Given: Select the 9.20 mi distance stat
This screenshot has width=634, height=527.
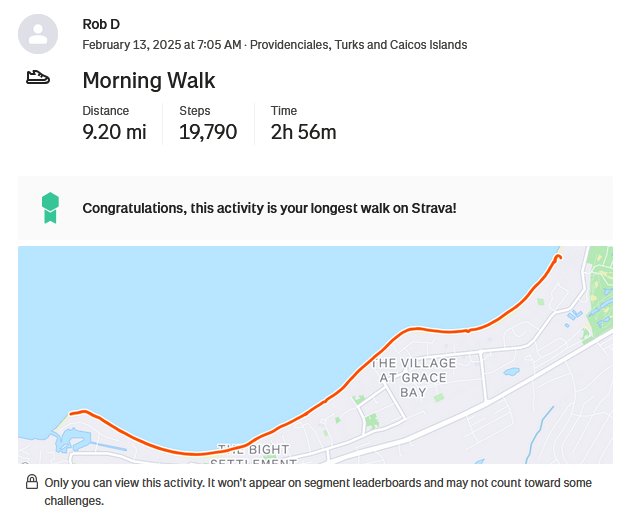Looking at the screenshot, I should point(114,132).
